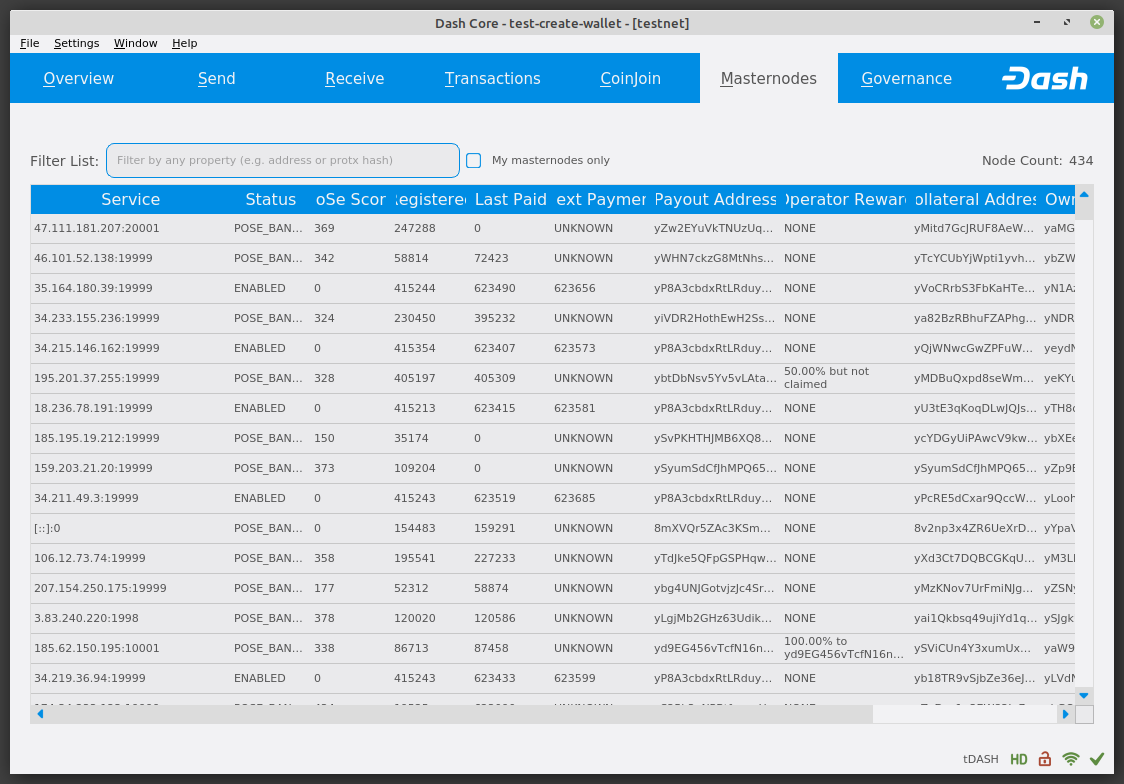Image resolution: width=1124 pixels, height=784 pixels.
Task: Enable the My masternodes only checkbox
Action: tap(474, 161)
